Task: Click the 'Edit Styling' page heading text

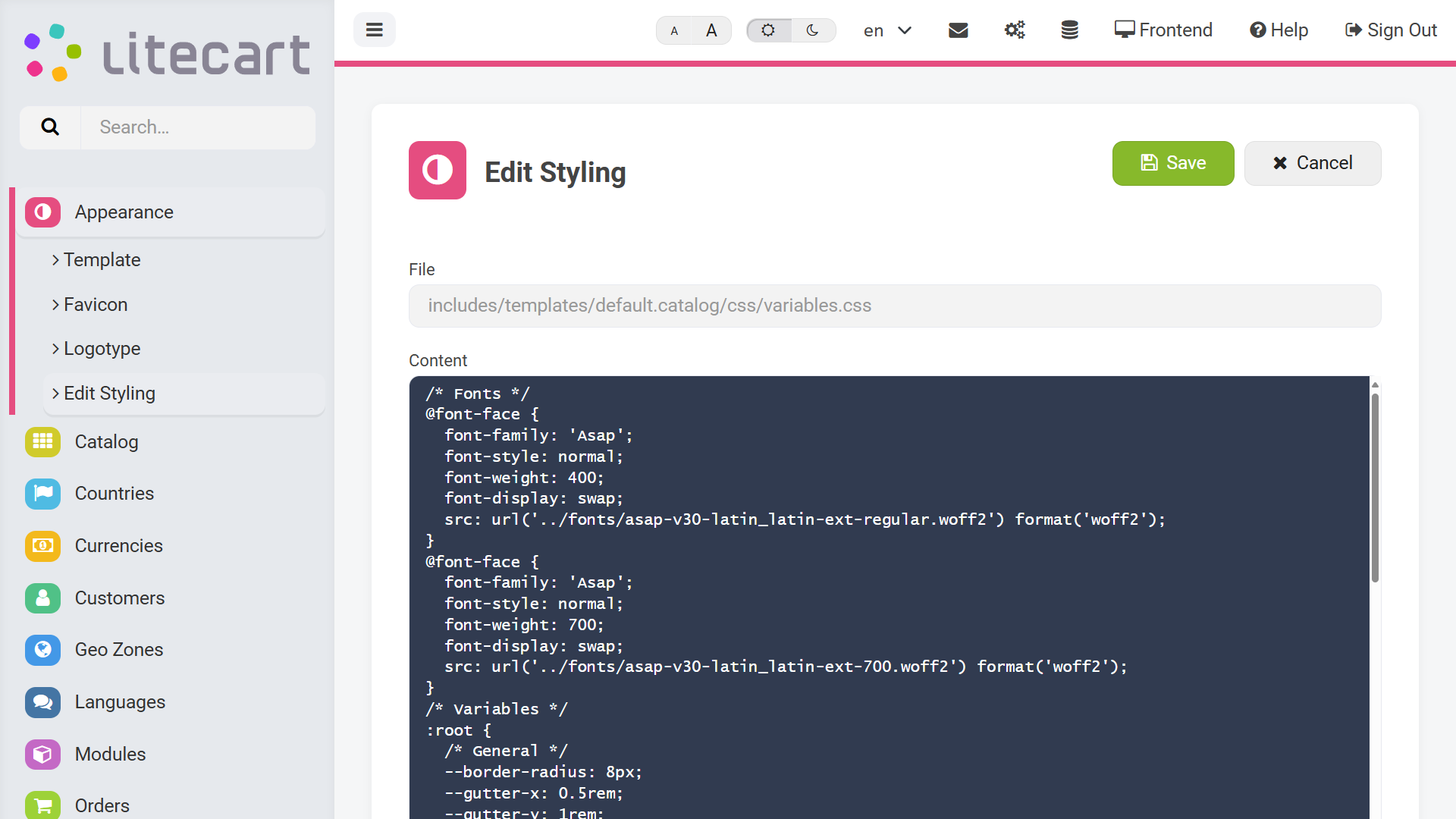Action: pyautogui.click(x=555, y=172)
